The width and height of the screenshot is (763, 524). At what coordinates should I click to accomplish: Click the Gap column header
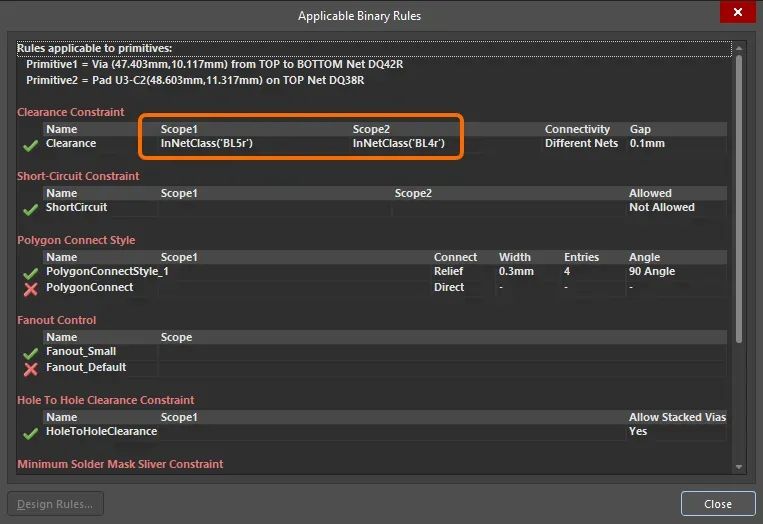pyautogui.click(x=640, y=129)
